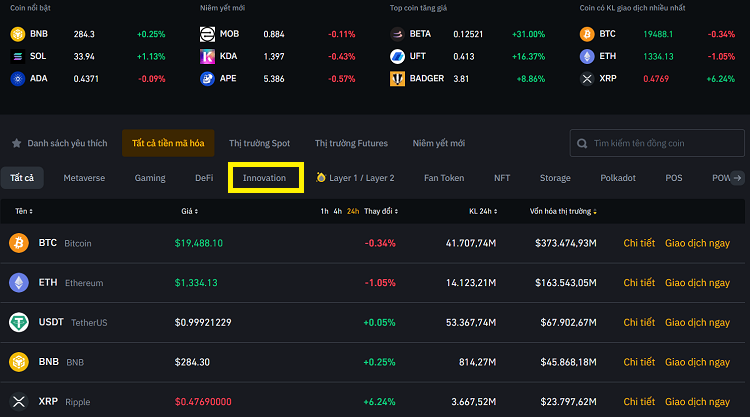The image size is (750, 417).
Task: Switch to the Innovation category tab
Action: point(265,178)
